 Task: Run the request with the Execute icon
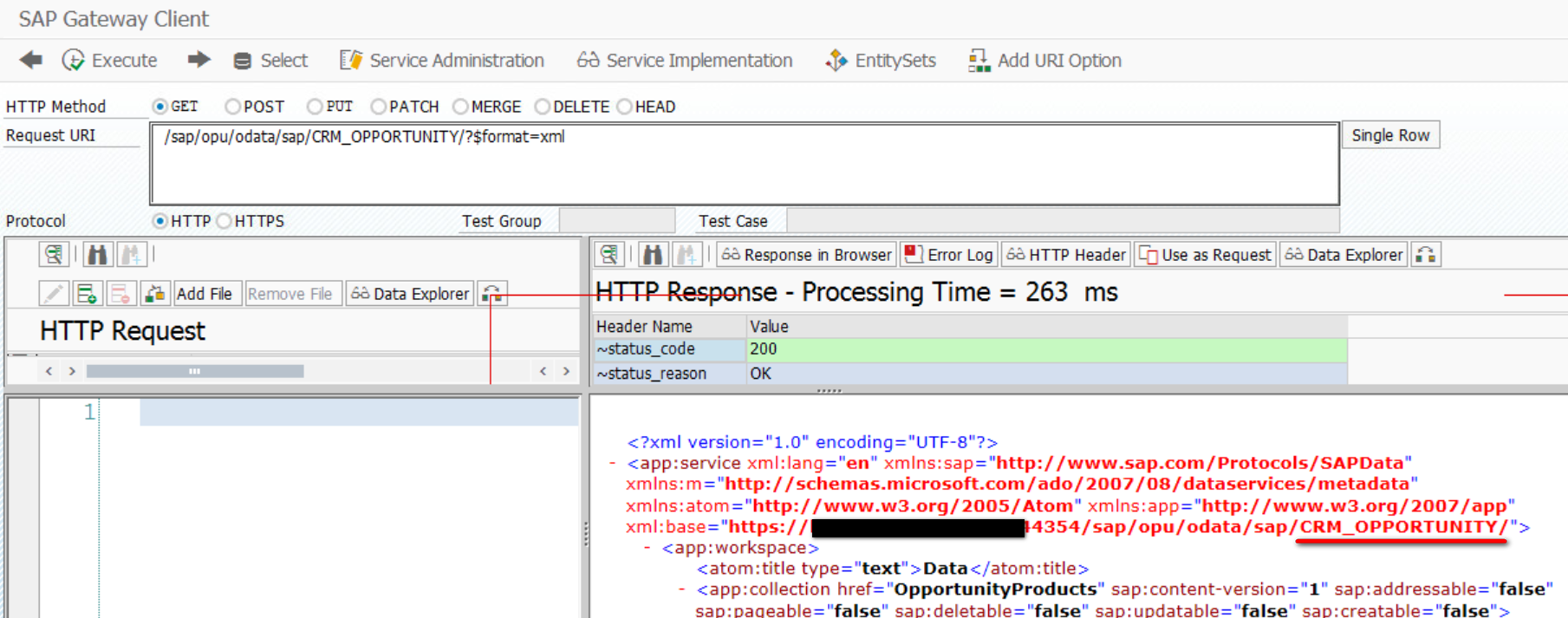pos(74,60)
